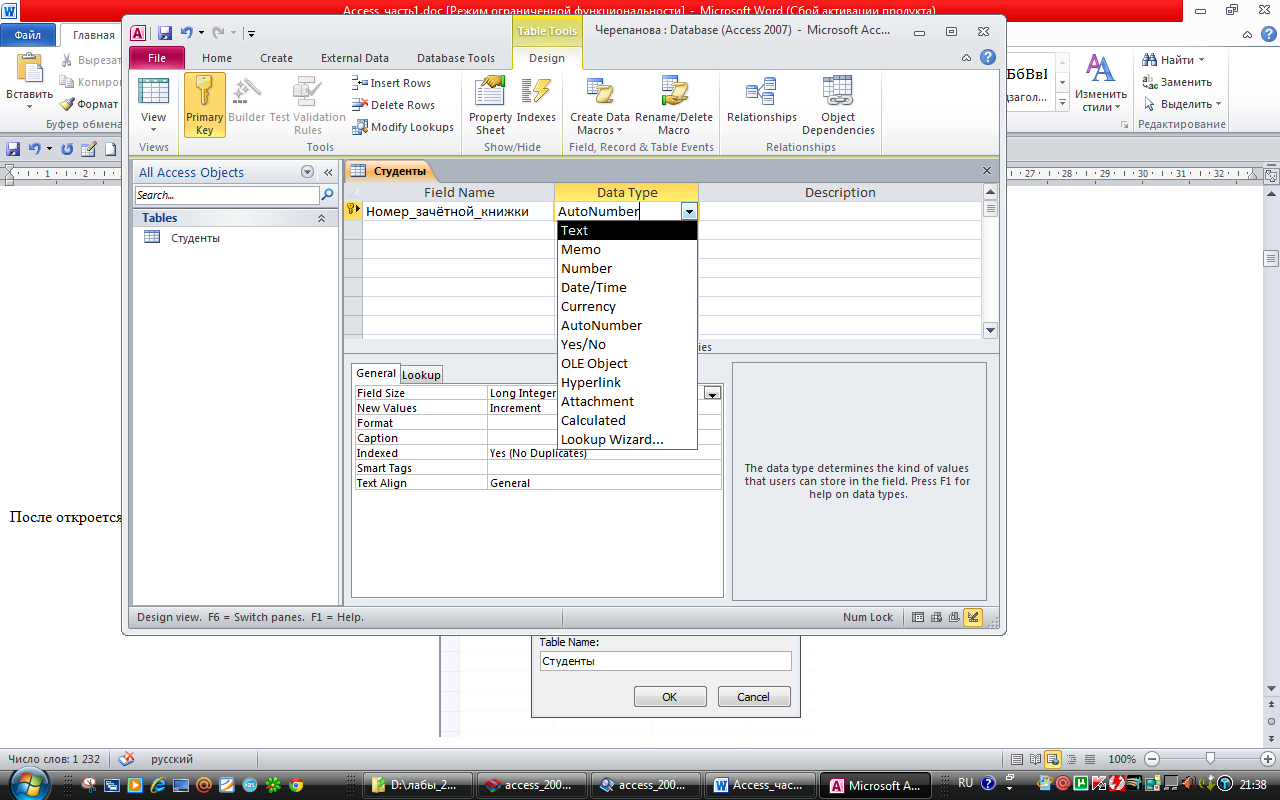Launch Lookup Wizard... option
Viewport: 1280px width, 800px height.
pyautogui.click(x=627, y=440)
